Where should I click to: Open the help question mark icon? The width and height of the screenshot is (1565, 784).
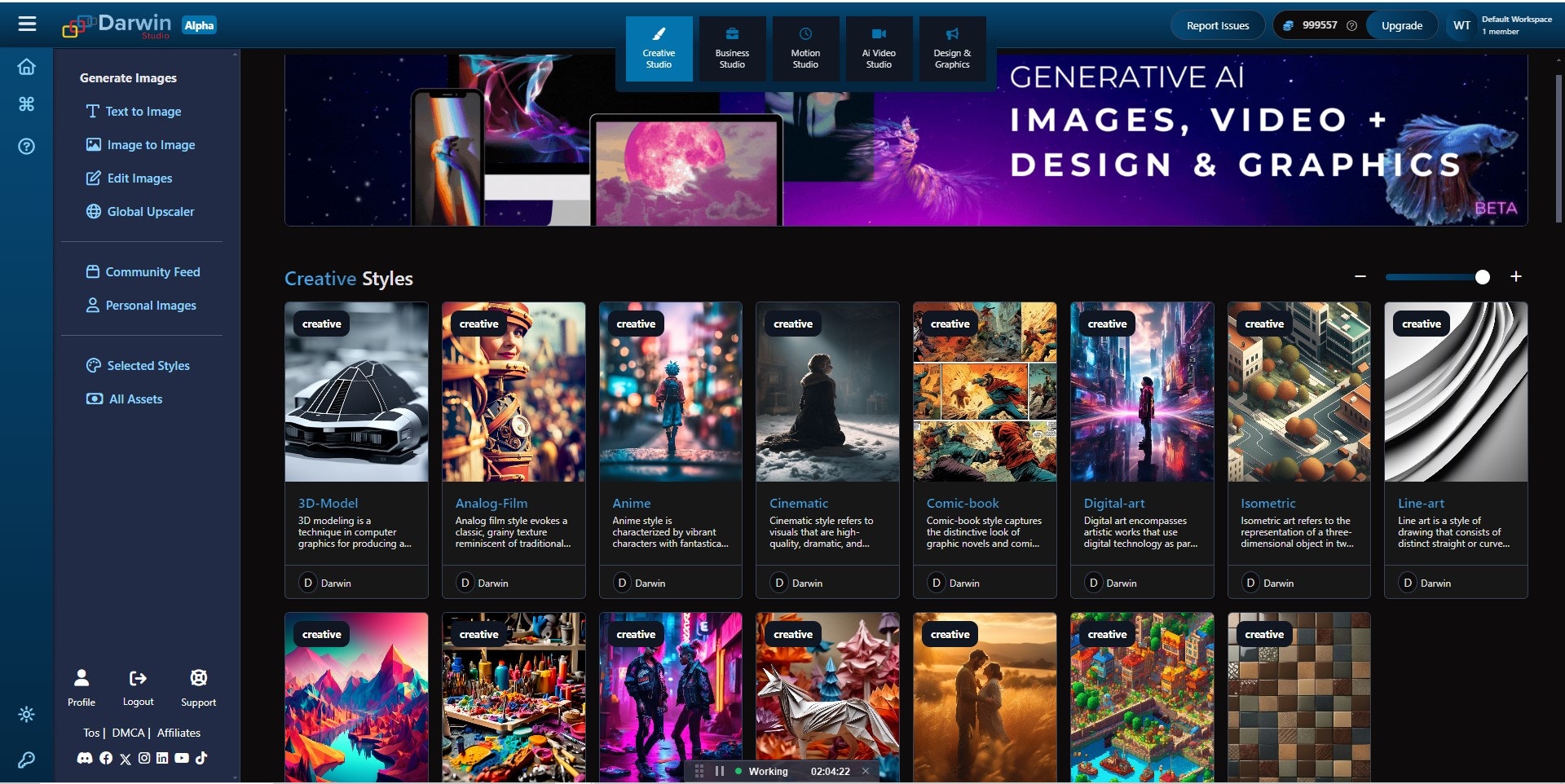[27, 147]
